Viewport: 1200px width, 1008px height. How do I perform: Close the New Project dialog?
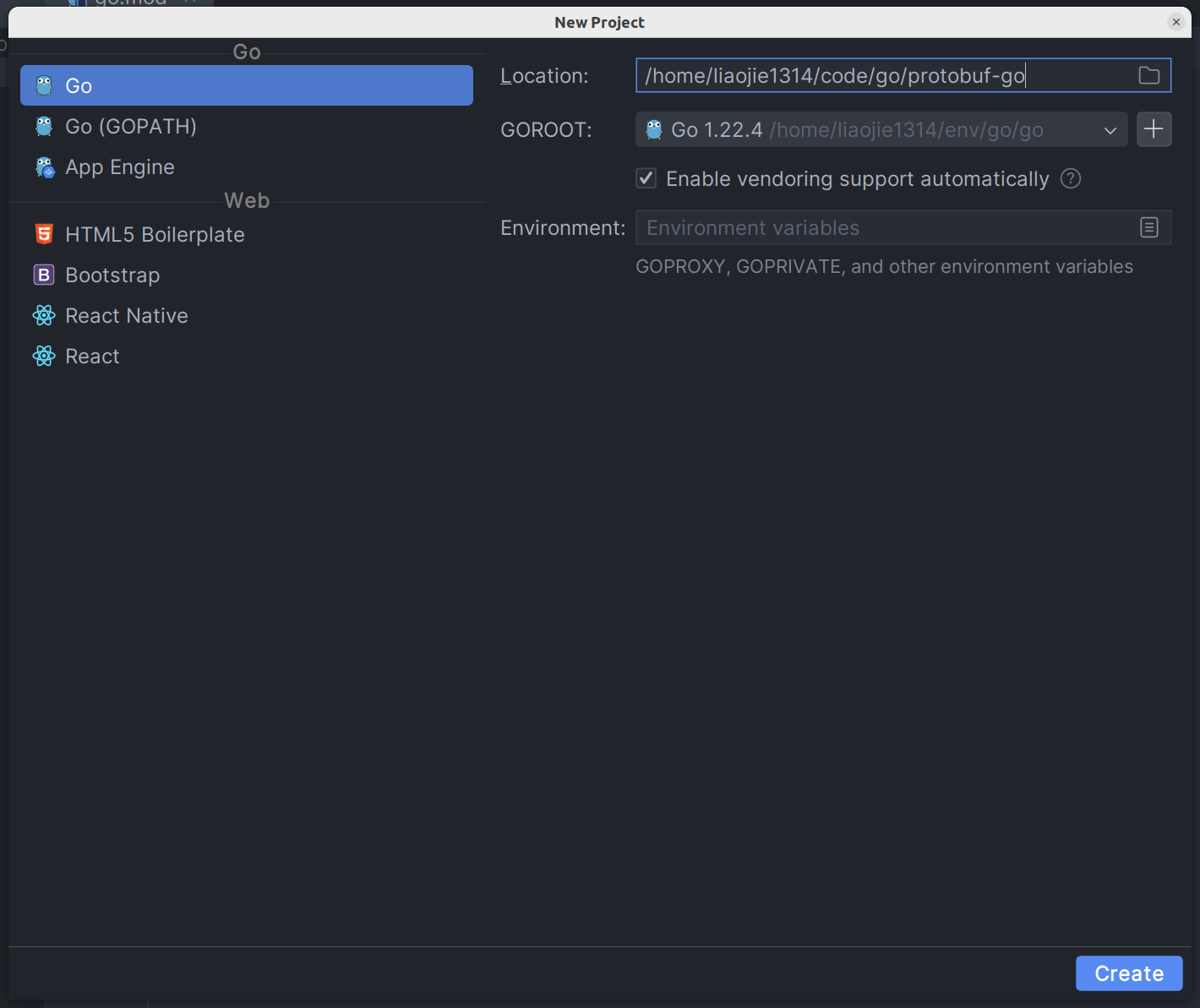[1176, 22]
